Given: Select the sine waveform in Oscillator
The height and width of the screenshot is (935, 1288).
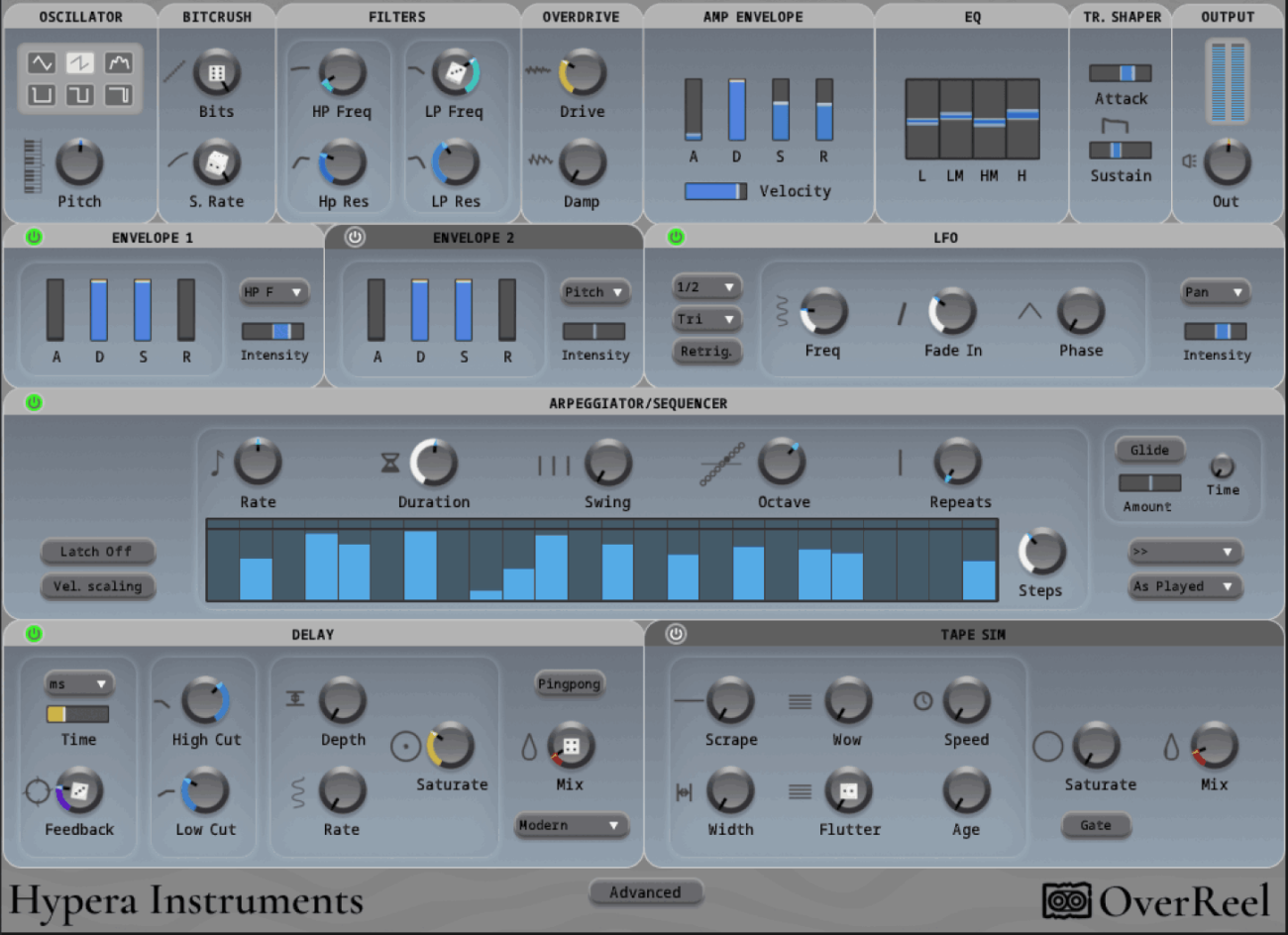Looking at the screenshot, I should click(x=42, y=63).
